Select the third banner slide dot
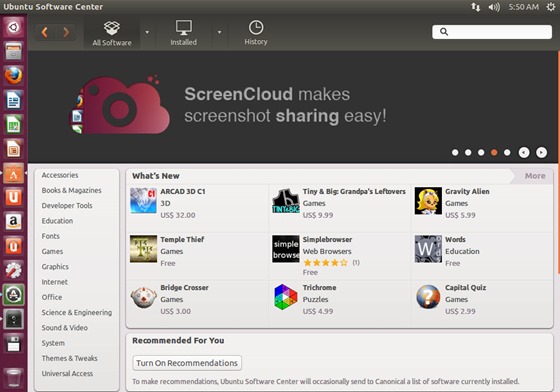This screenshot has height=392, width=560. [481, 152]
